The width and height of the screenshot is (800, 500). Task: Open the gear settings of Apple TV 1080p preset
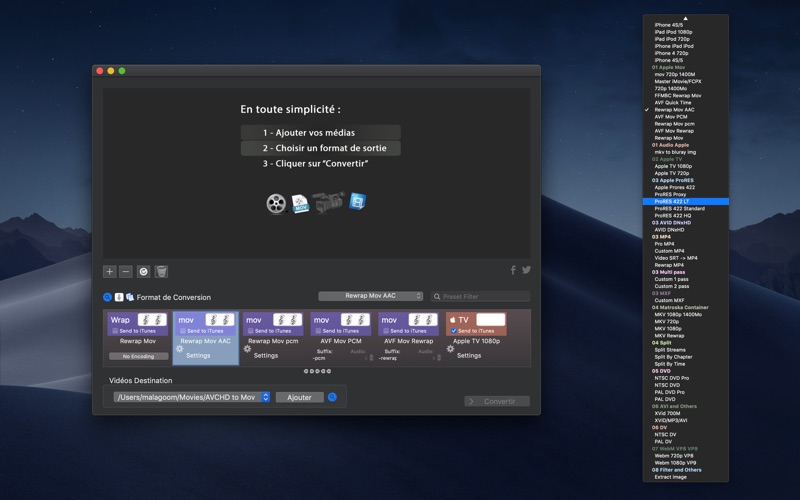coord(450,349)
